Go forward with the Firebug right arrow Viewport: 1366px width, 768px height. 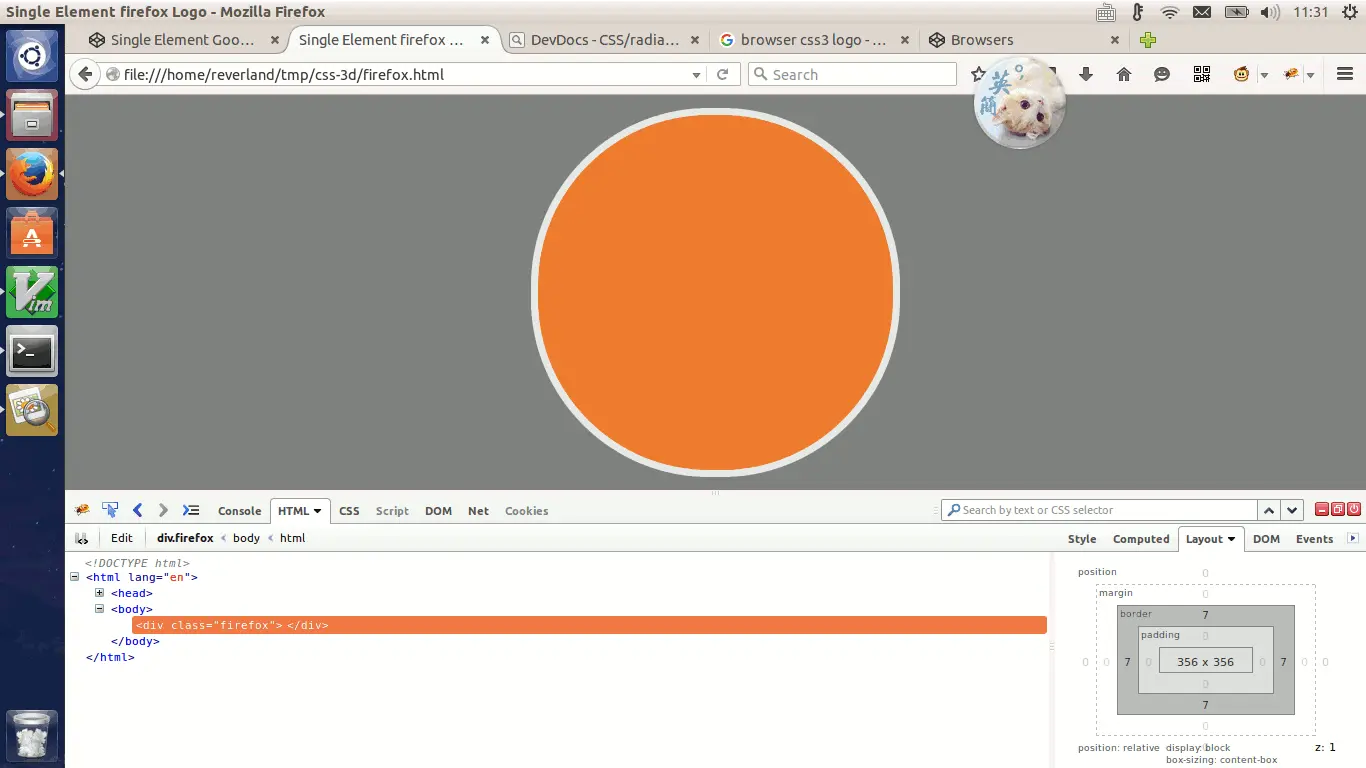pyautogui.click(x=164, y=510)
